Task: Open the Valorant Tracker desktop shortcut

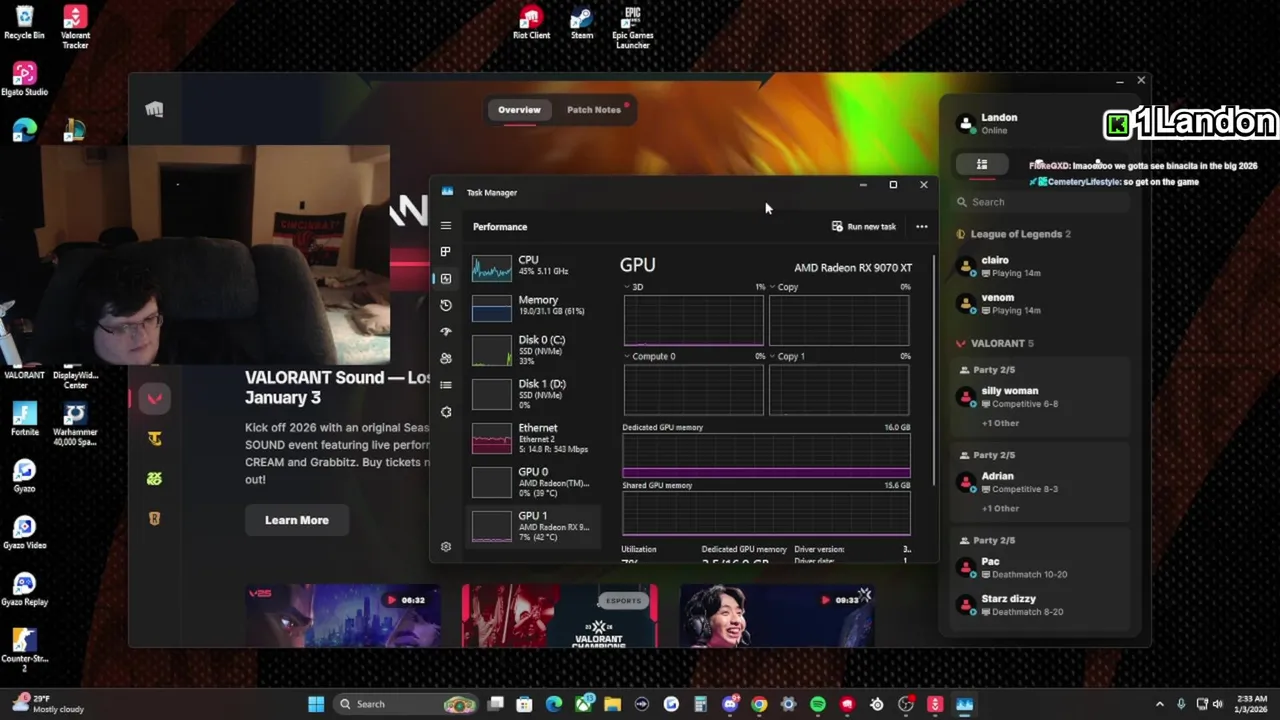Action: 75,26
